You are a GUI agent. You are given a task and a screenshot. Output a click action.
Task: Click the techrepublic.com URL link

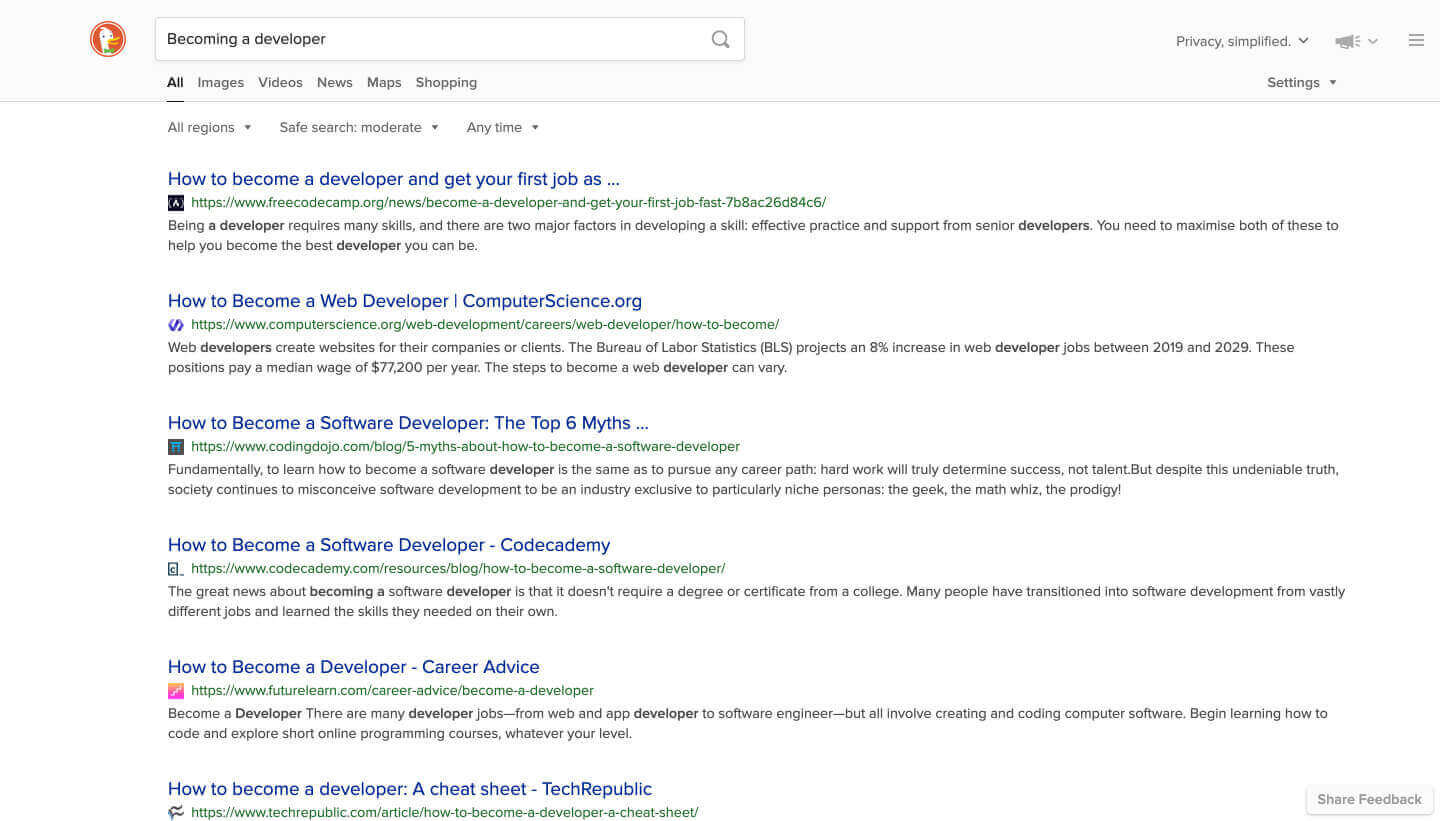444,812
